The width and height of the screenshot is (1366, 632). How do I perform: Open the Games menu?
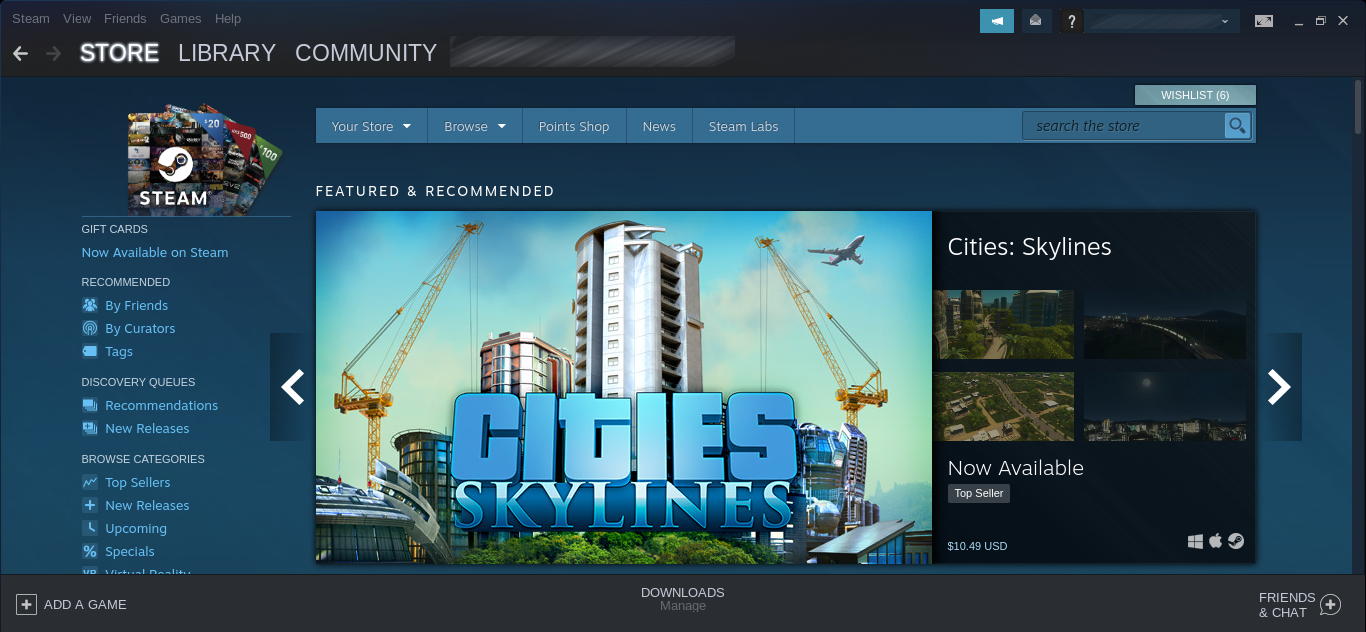point(180,19)
